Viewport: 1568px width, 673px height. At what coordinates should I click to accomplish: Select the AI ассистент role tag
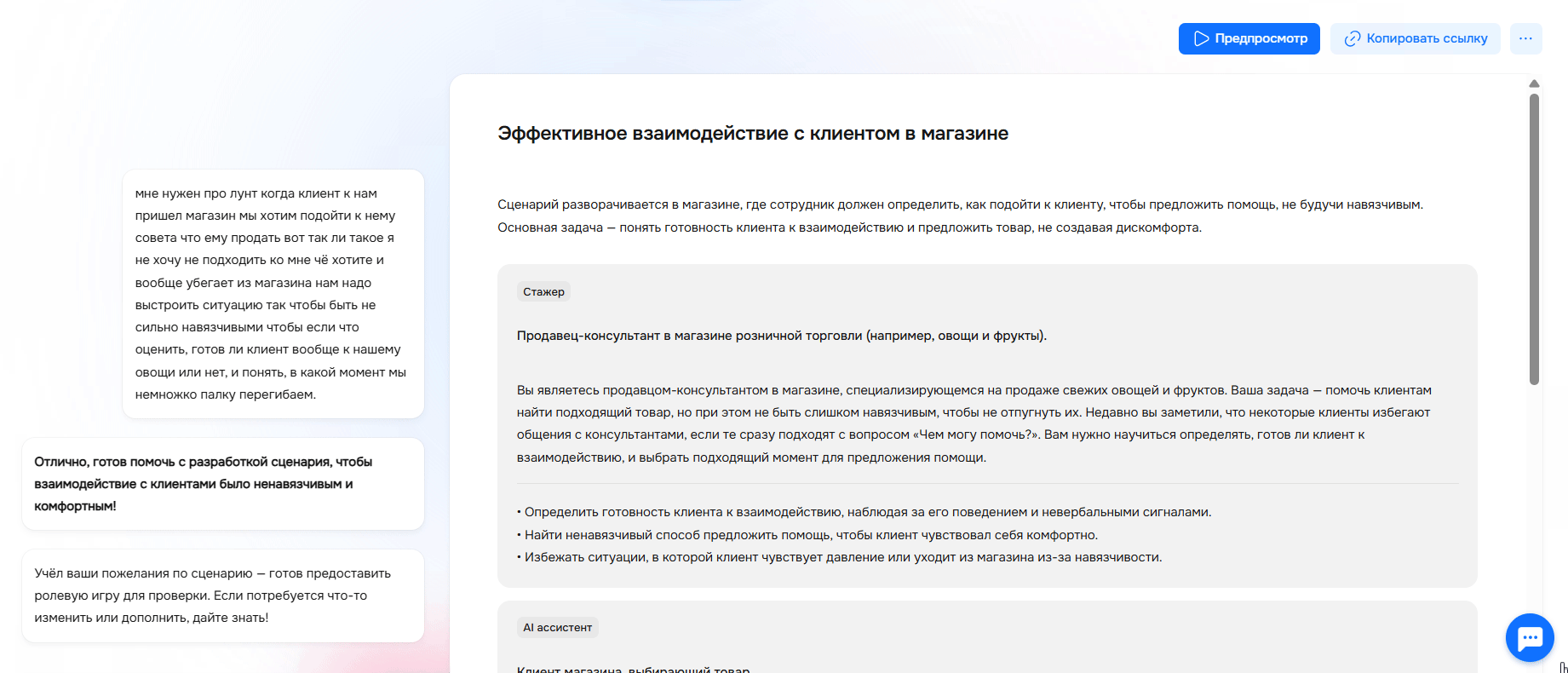click(557, 628)
